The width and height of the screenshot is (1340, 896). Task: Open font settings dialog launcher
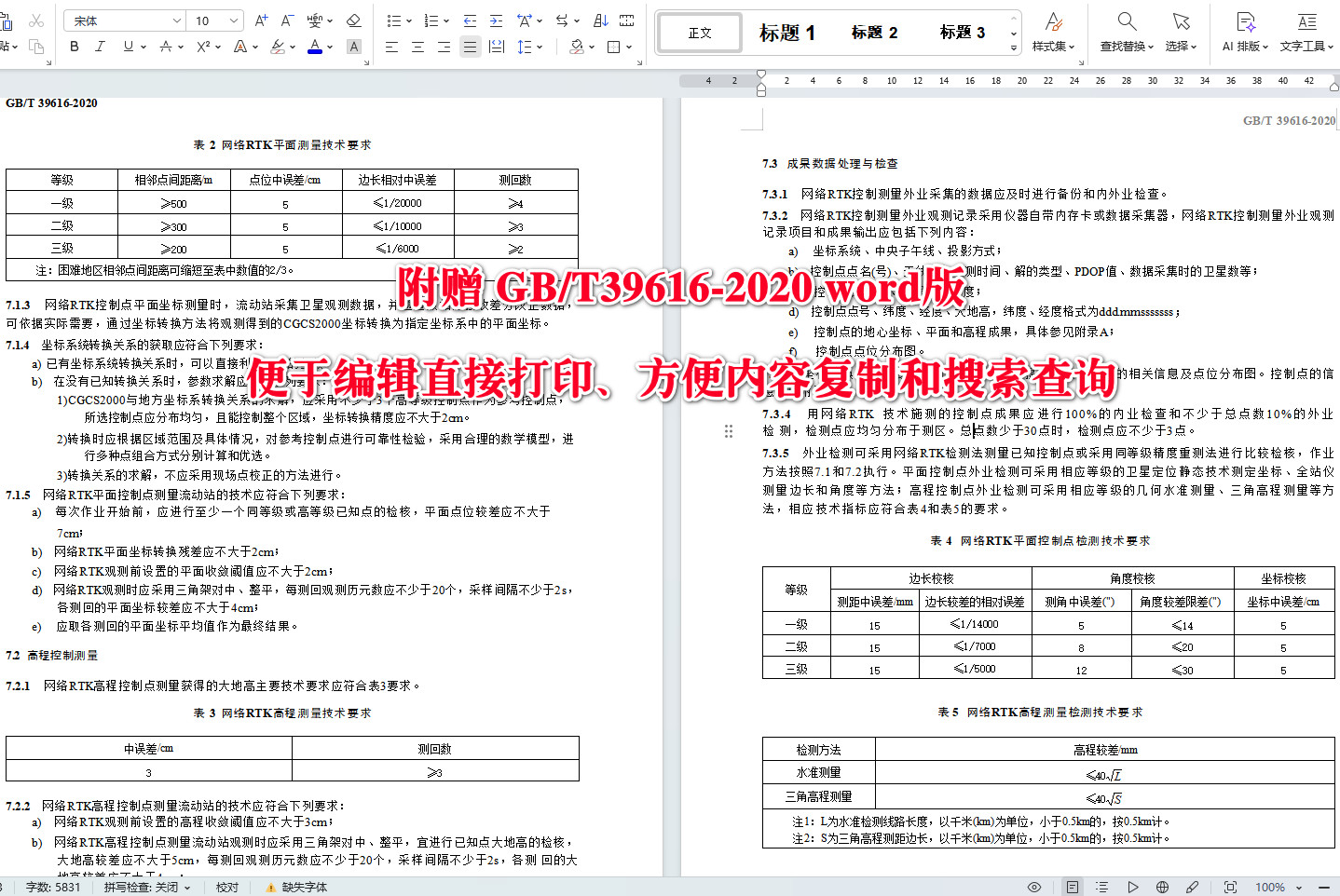click(x=366, y=62)
